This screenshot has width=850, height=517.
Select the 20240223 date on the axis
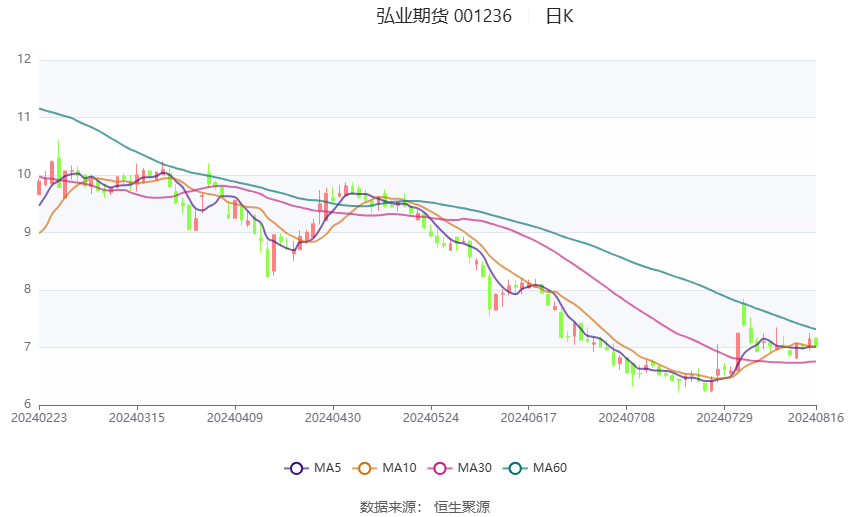38,416
